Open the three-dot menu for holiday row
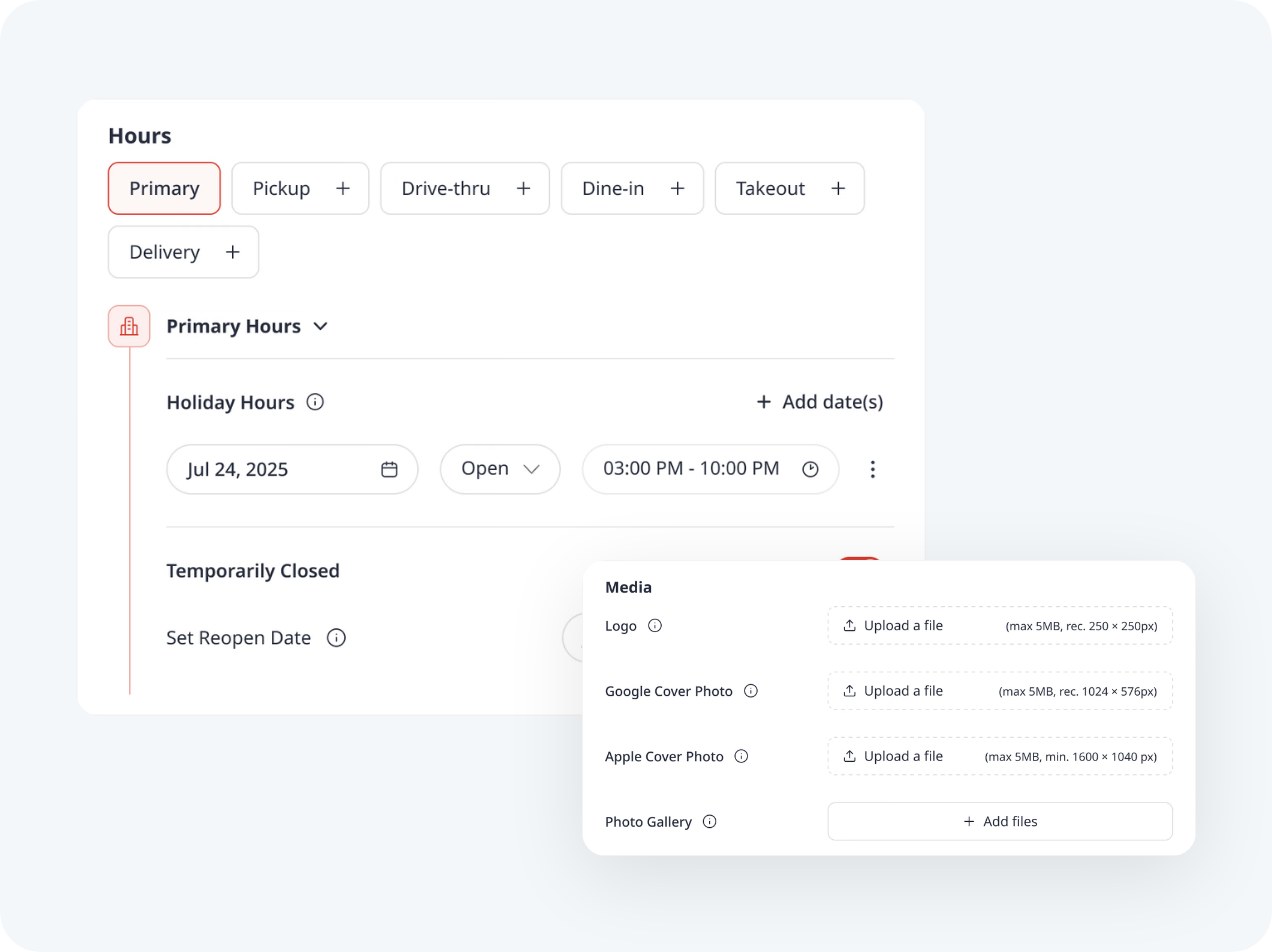This screenshot has width=1272, height=952. pyautogui.click(x=873, y=469)
